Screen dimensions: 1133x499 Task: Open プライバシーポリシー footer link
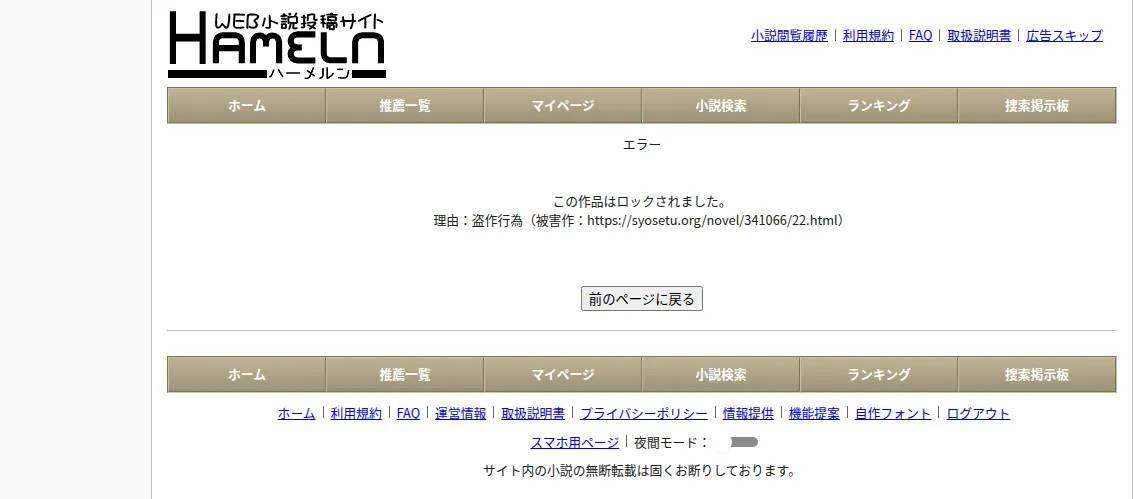(644, 414)
